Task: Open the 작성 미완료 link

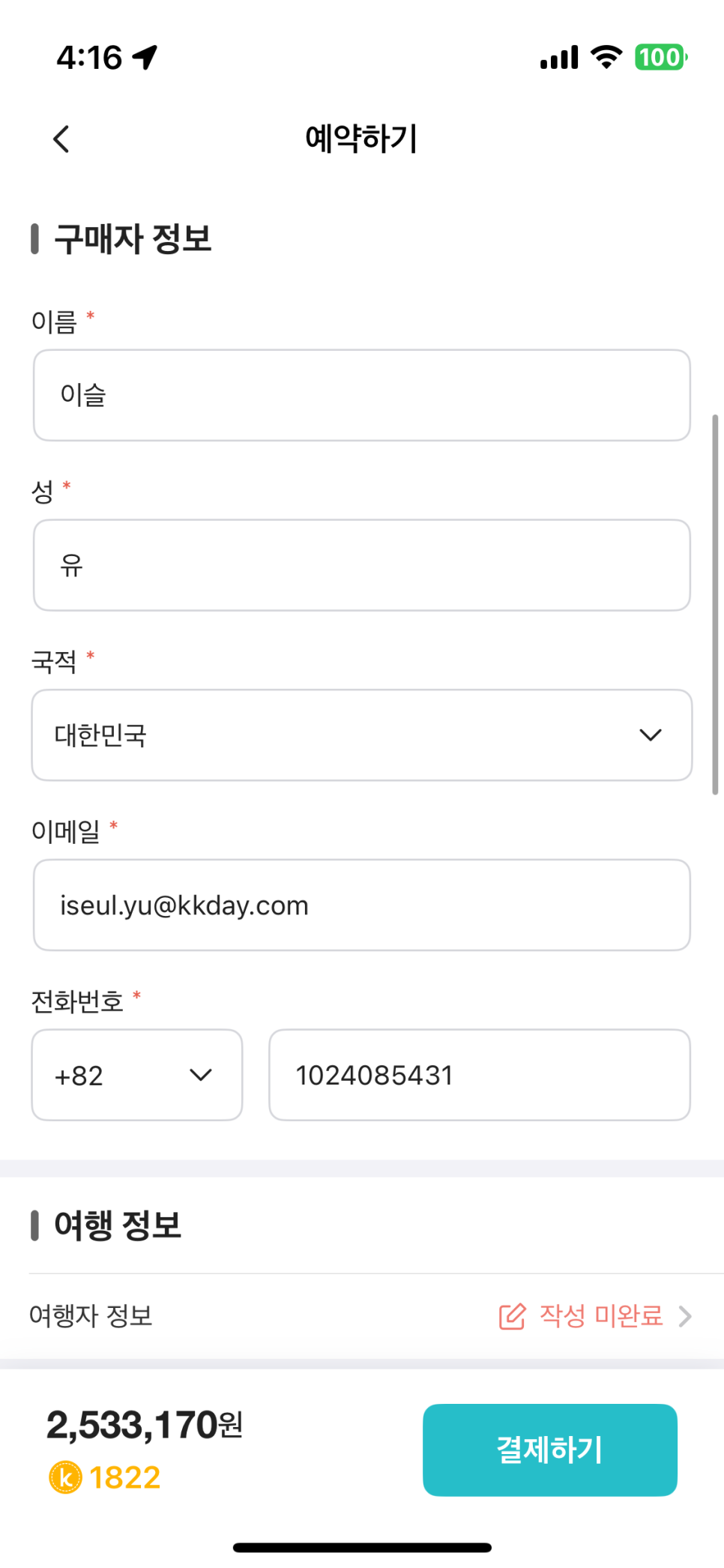Action: coord(601,1316)
